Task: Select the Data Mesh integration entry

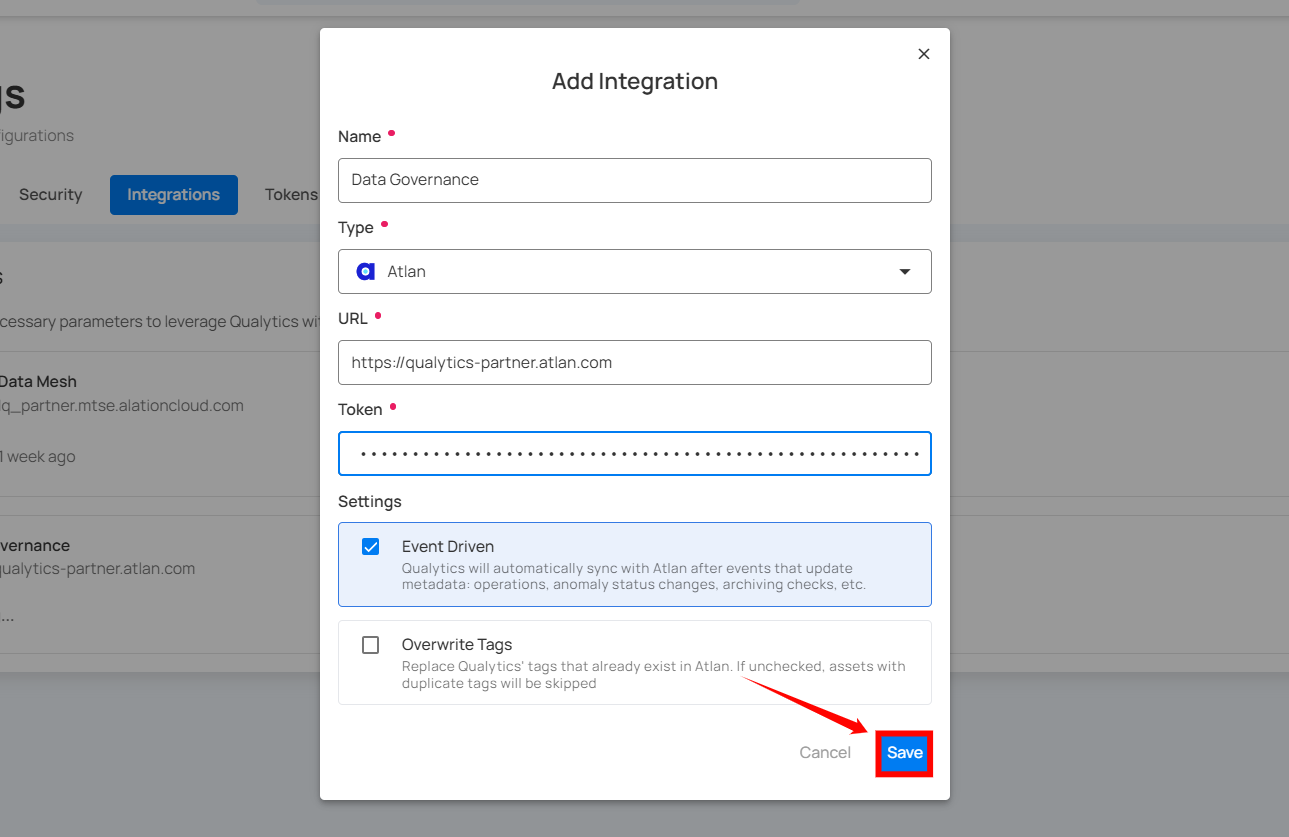Action: pyautogui.click(x=38, y=382)
